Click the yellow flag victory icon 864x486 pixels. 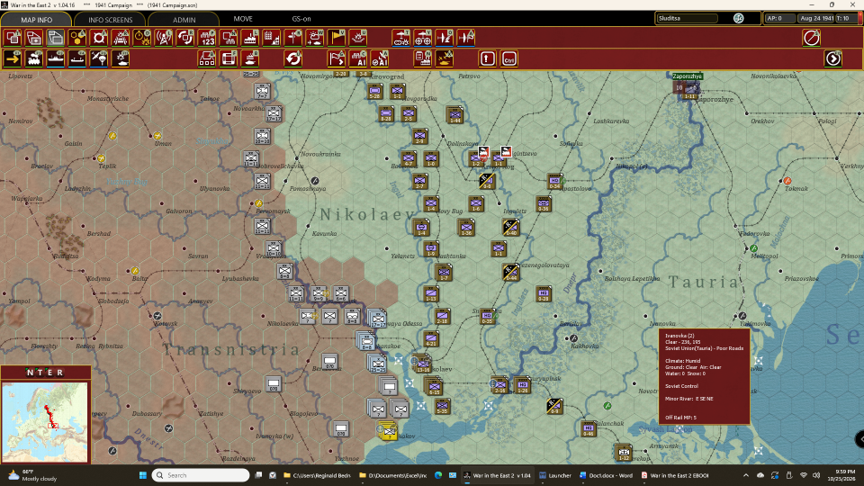337,38
